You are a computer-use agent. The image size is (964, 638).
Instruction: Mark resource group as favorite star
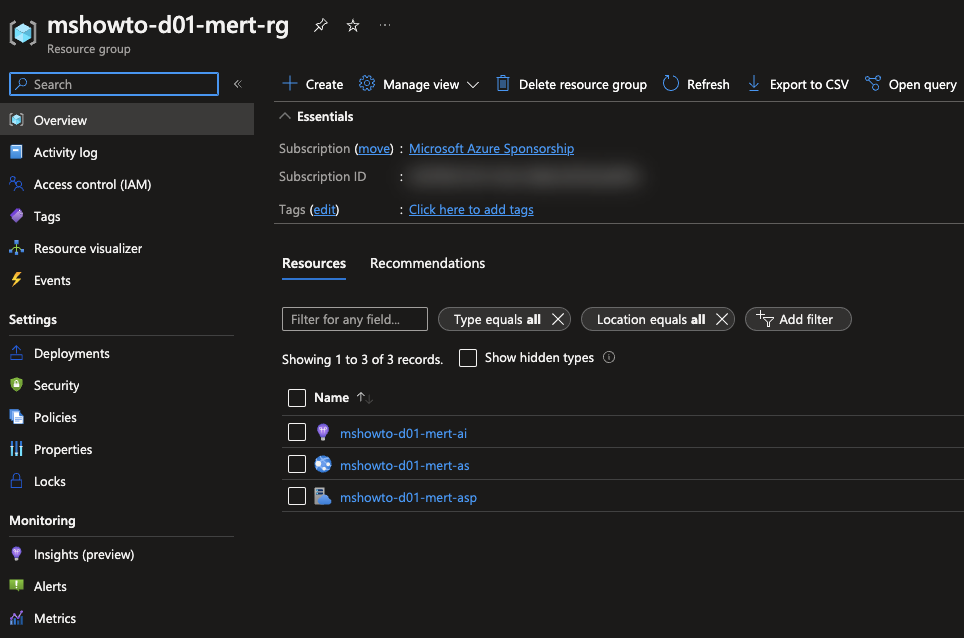pyautogui.click(x=353, y=25)
